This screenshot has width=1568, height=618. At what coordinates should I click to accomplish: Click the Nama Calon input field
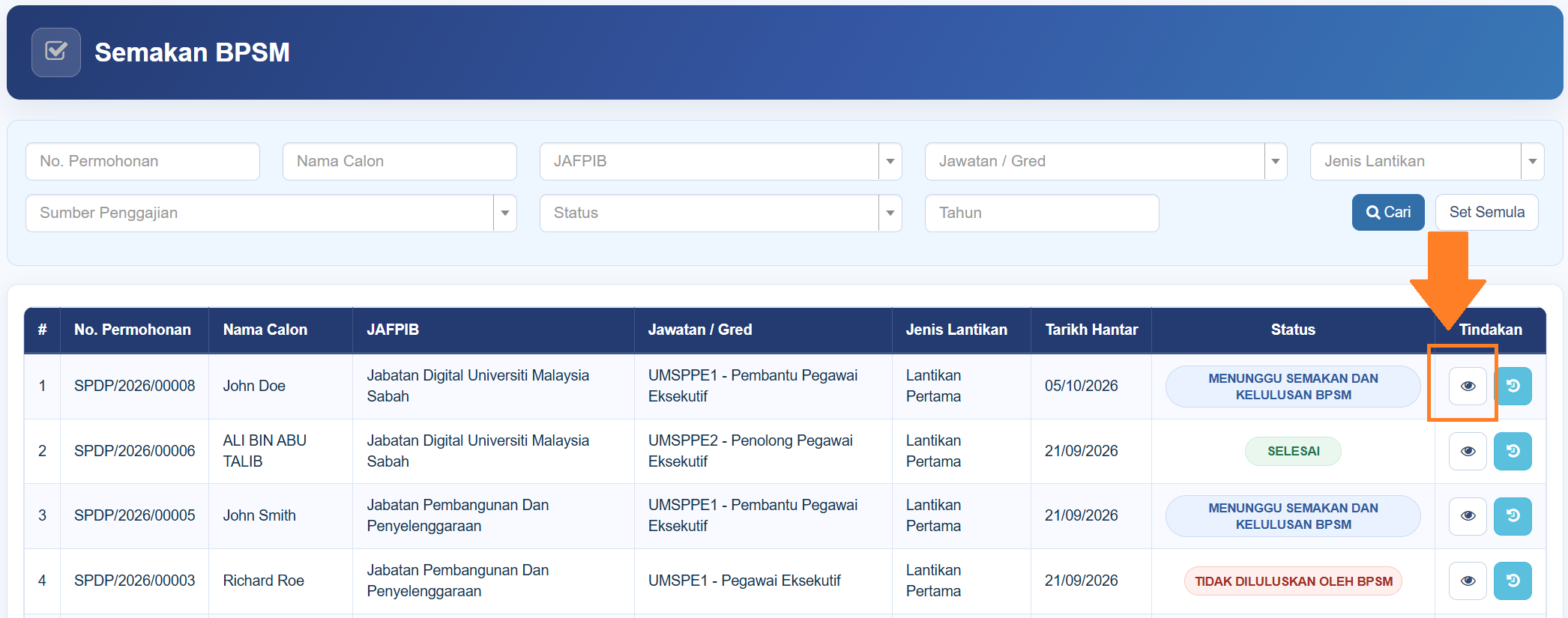(399, 161)
